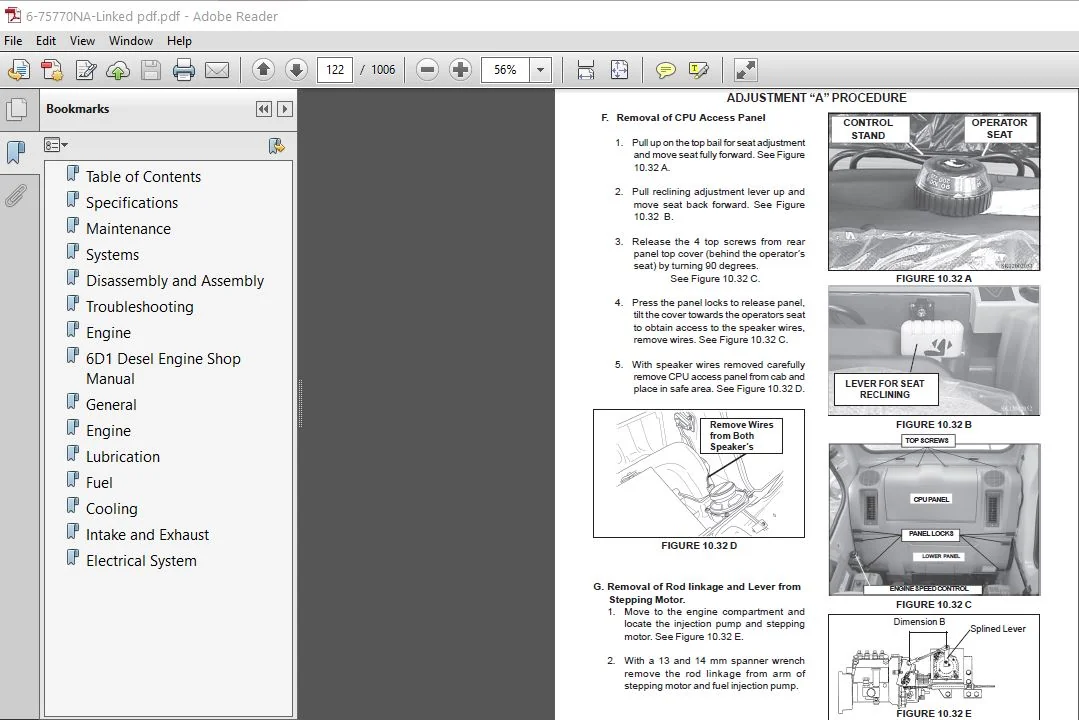Select the General bookmark

(111, 405)
